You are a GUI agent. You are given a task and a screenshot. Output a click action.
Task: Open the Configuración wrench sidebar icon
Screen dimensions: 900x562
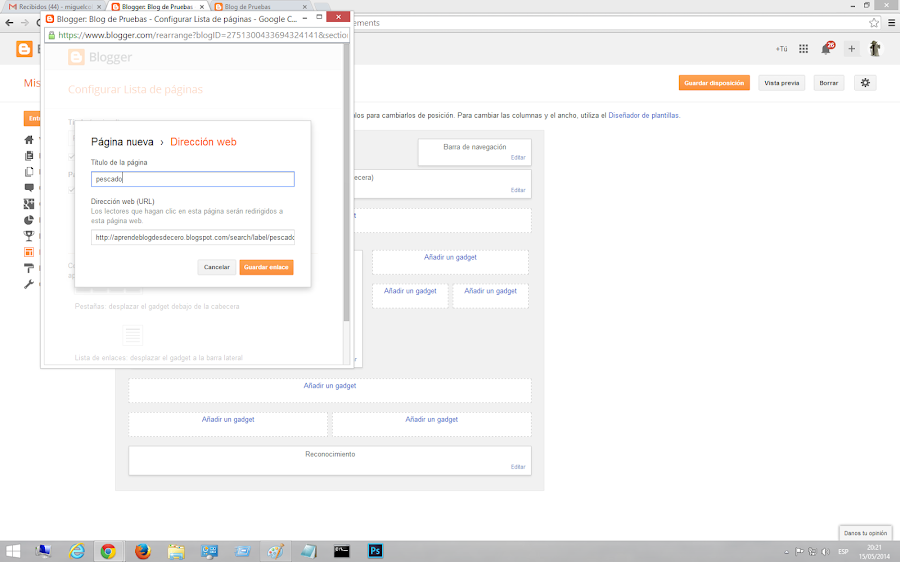coord(29,284)
